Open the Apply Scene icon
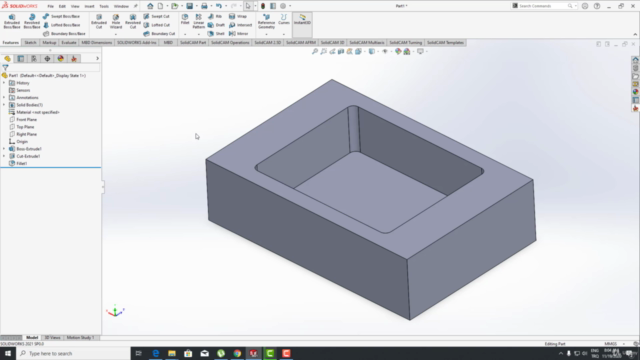The height and width of the screenshot is (360, 640). 407,51
